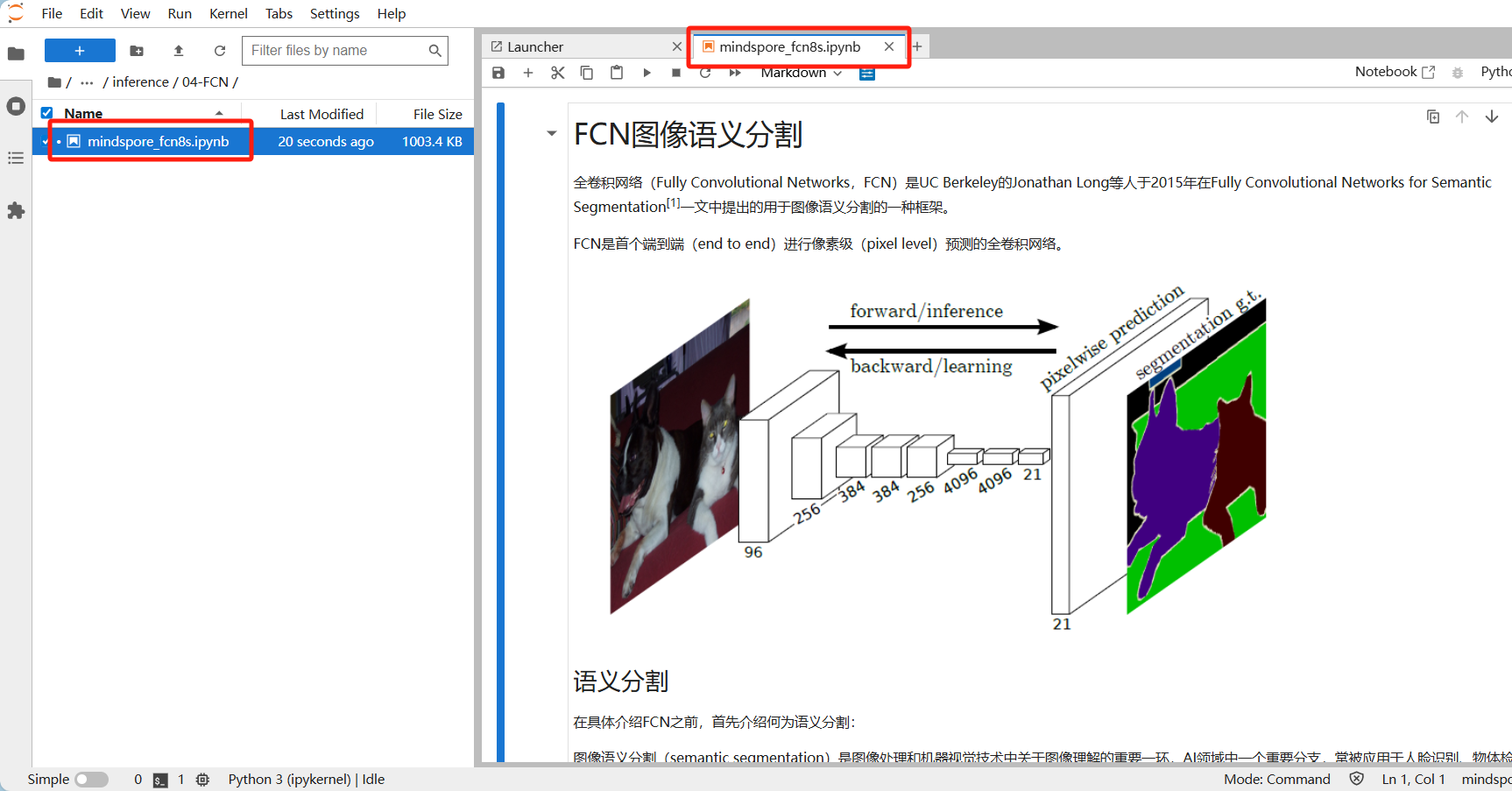
Task: Navigate to the inference folder breadcrumb
Action: [x=140, y=82]
